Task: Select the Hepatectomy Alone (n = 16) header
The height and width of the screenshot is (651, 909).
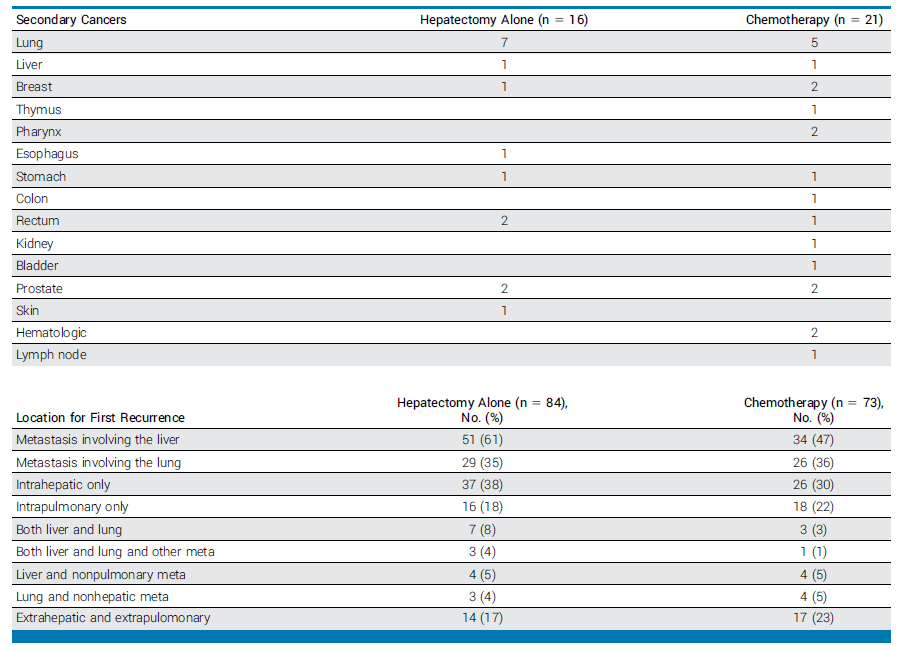Action: pos(503,20)
